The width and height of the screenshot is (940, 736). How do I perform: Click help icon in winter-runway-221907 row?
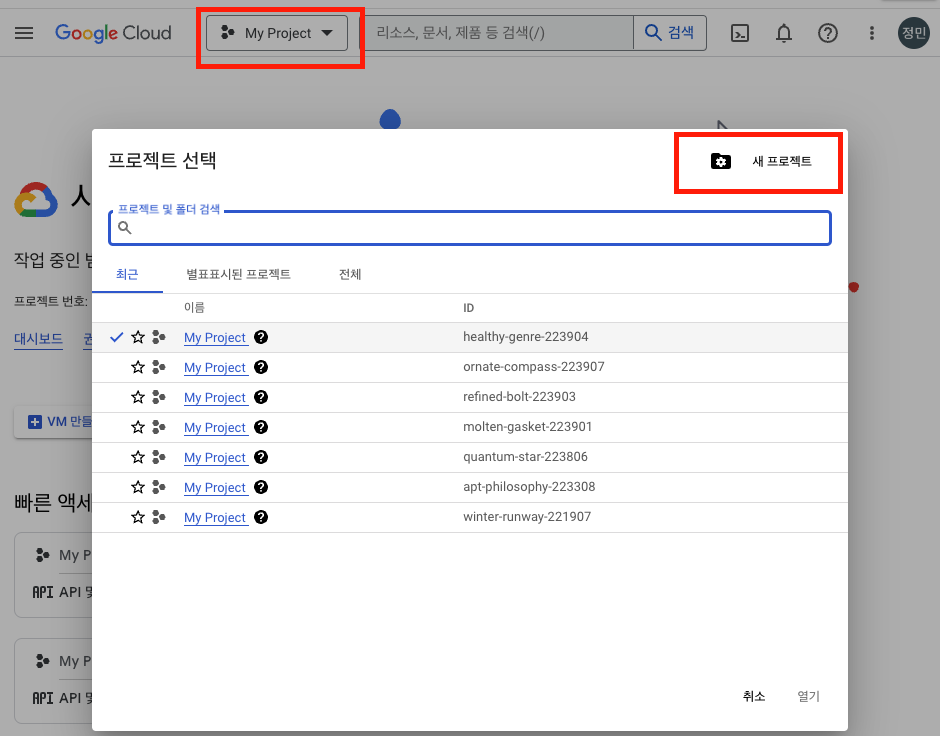[x=261, y=517]
